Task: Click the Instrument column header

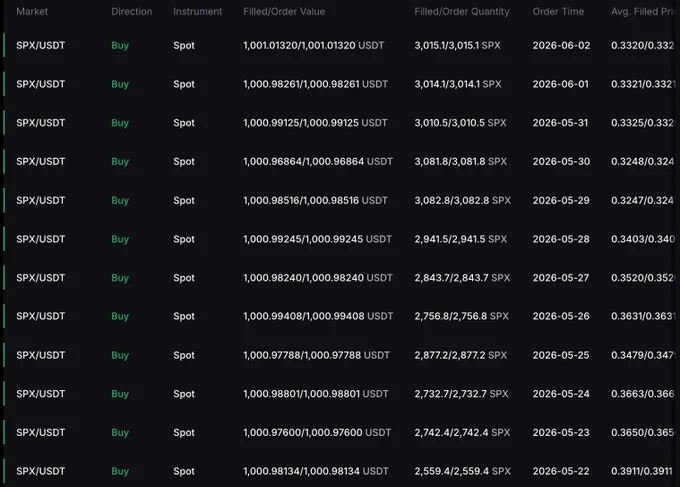Action: coord(197,12)
